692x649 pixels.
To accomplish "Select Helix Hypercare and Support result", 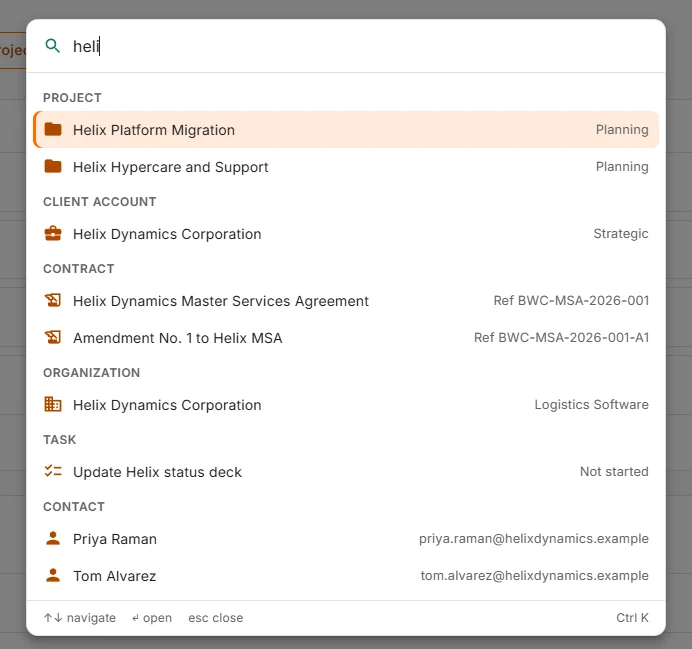I will (346, 167).
